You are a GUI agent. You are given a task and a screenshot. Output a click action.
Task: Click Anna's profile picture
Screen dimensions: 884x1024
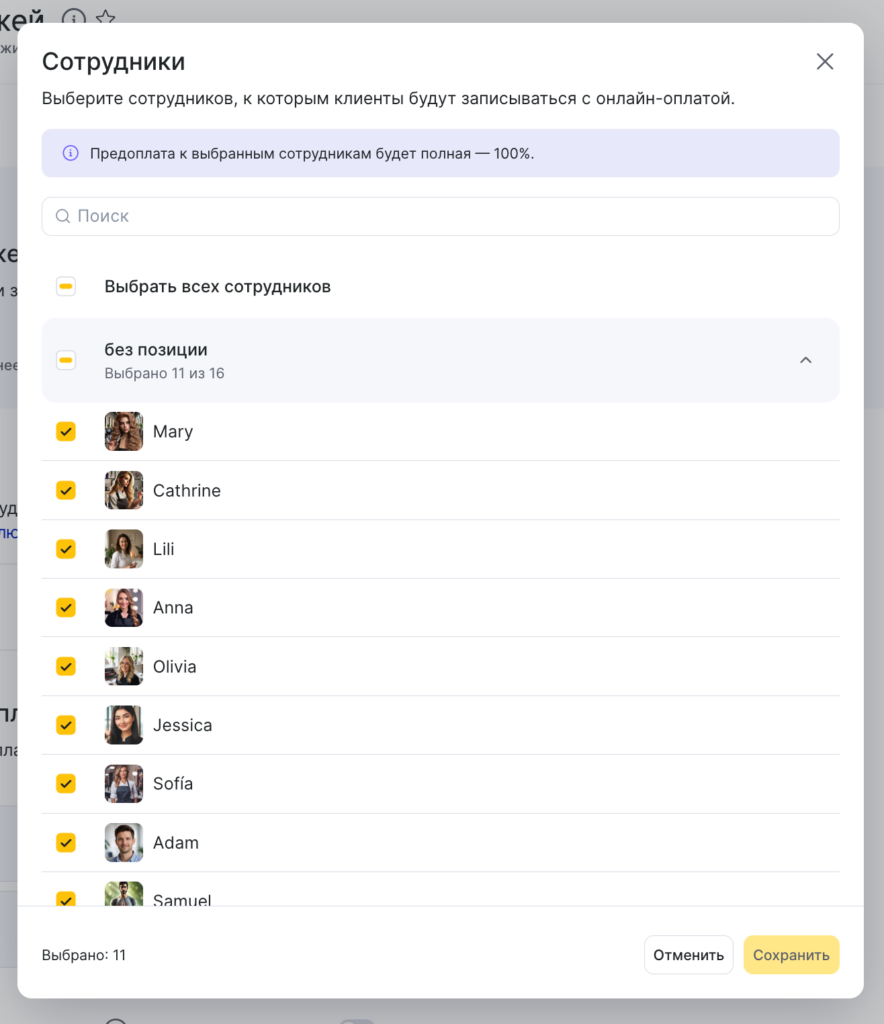coord(124,608)
